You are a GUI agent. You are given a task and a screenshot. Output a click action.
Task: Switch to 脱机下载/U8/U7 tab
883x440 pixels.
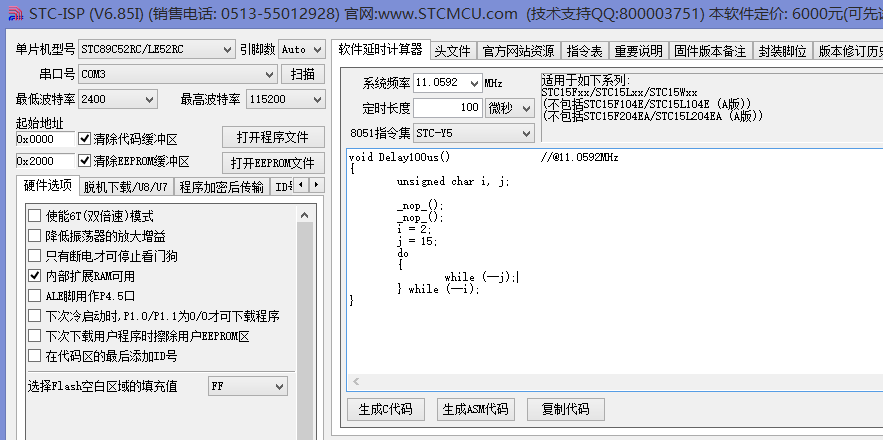point(126,187)
